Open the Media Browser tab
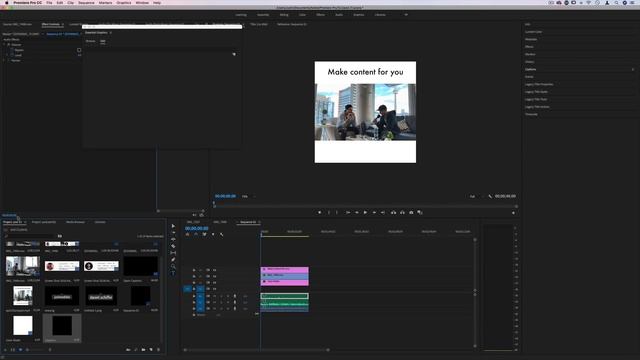The image size is (640, 360). [x=76, y=222]
